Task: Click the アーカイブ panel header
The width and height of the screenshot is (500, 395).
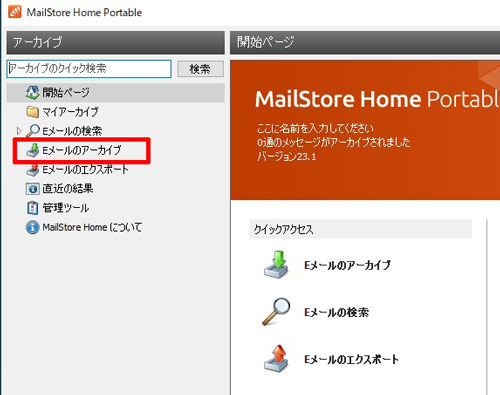Action: coord(115,42)
